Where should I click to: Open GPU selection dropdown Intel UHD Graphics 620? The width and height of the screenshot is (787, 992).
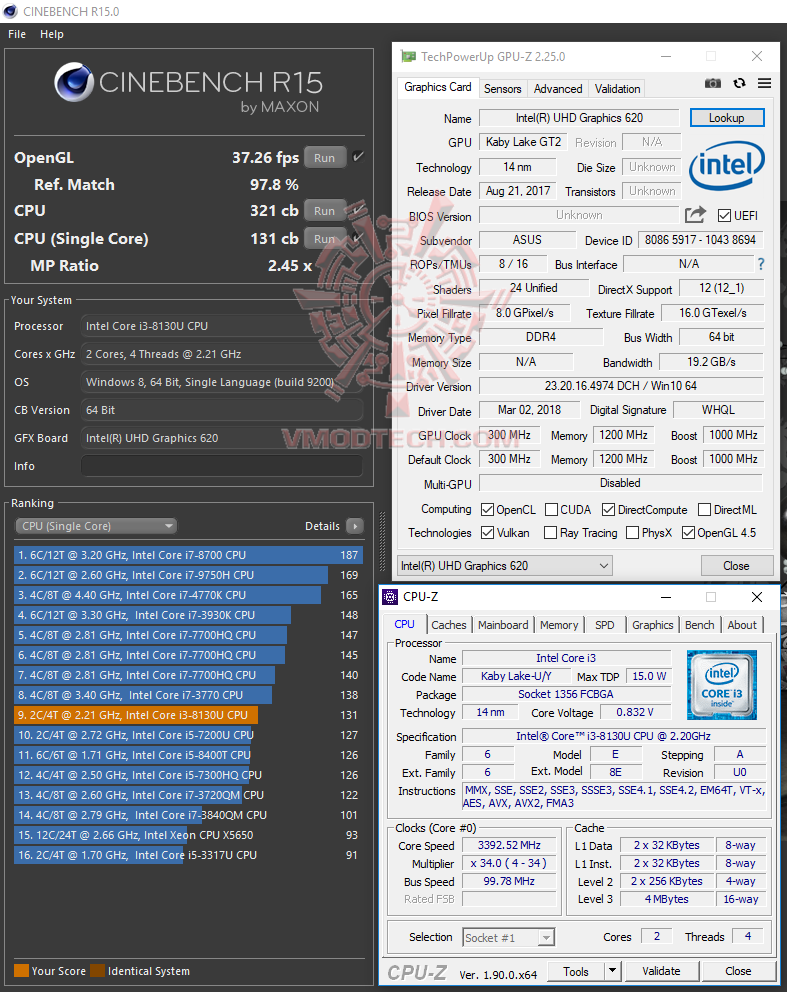504,566
